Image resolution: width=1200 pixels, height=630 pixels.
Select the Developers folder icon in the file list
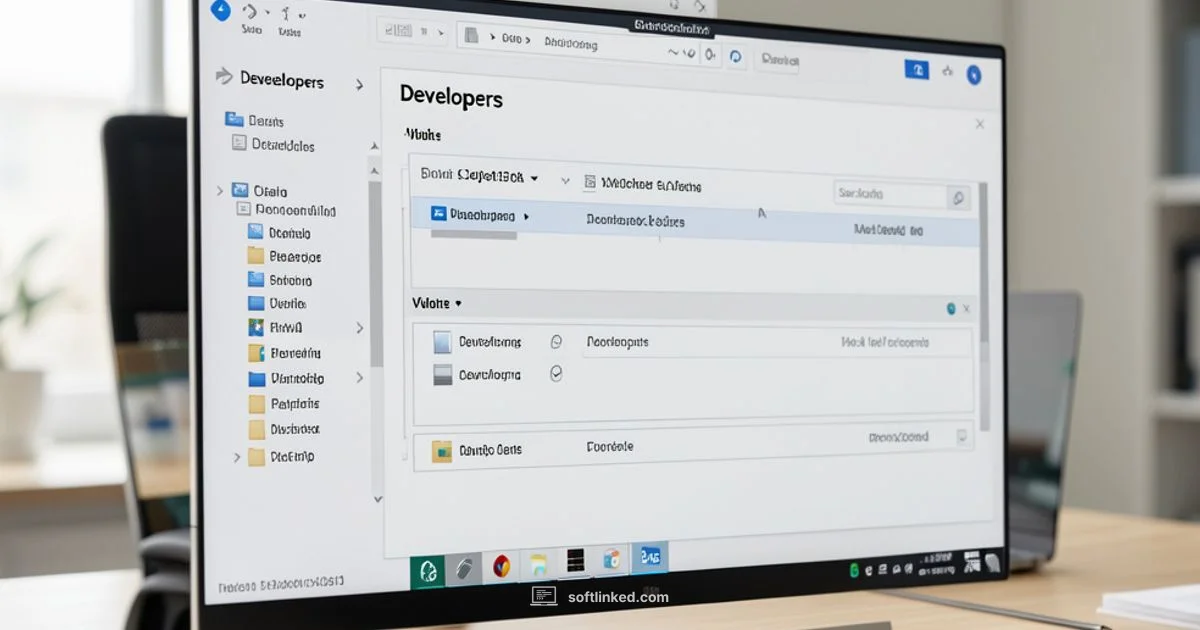[x=437, y=215]
